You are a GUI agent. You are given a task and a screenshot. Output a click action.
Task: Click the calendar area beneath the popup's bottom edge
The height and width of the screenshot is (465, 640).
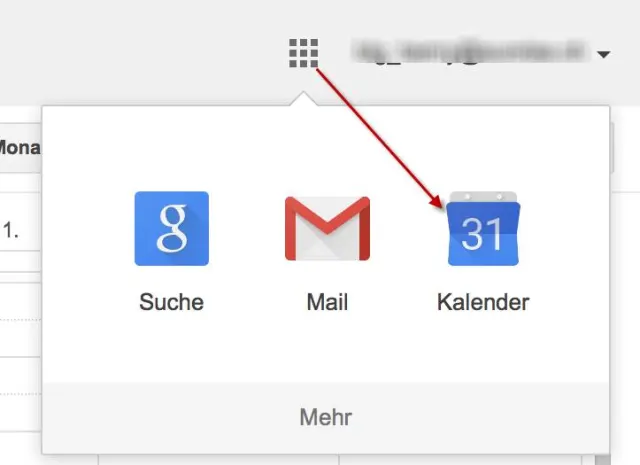(218, 460)
